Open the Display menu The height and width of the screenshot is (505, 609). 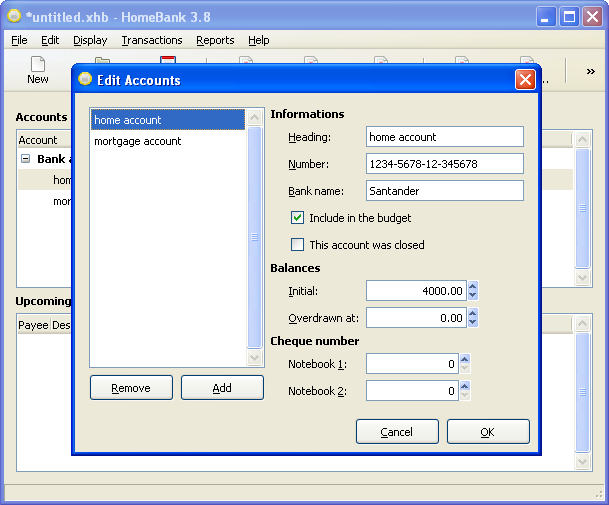pyautogui.click(x=90, y=40)
